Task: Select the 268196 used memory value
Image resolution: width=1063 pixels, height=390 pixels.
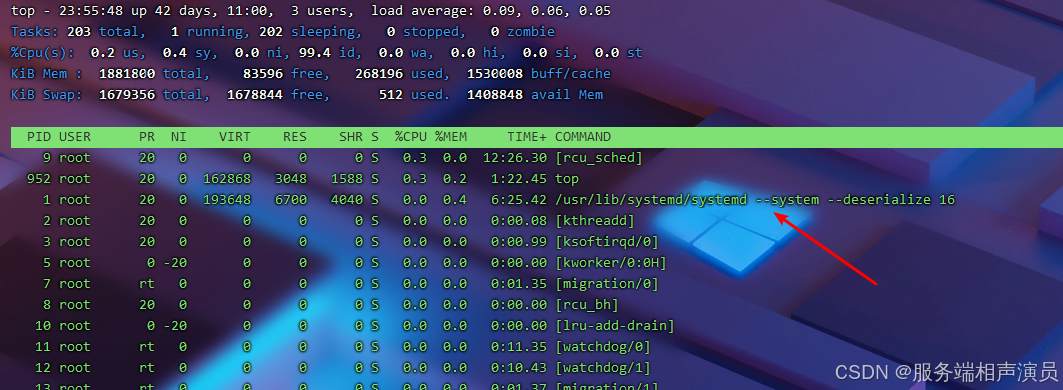Action: coord(379,74)
